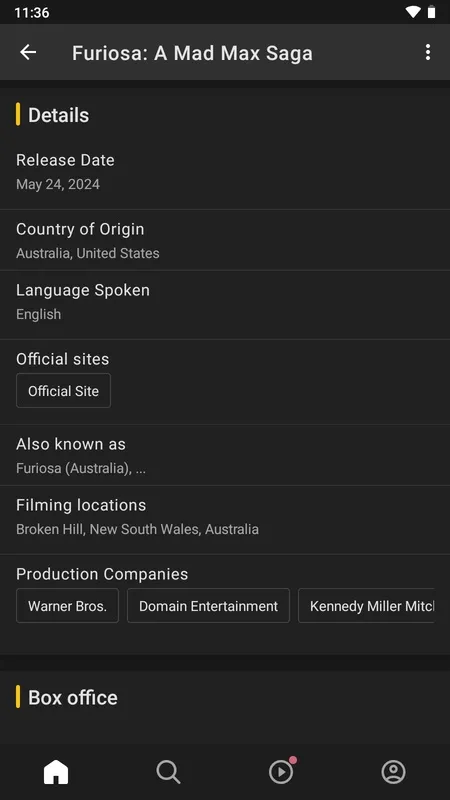This screenshot has width=450, height=800.
Task: Tap the Details section header
Action: [x=58, y=115]
